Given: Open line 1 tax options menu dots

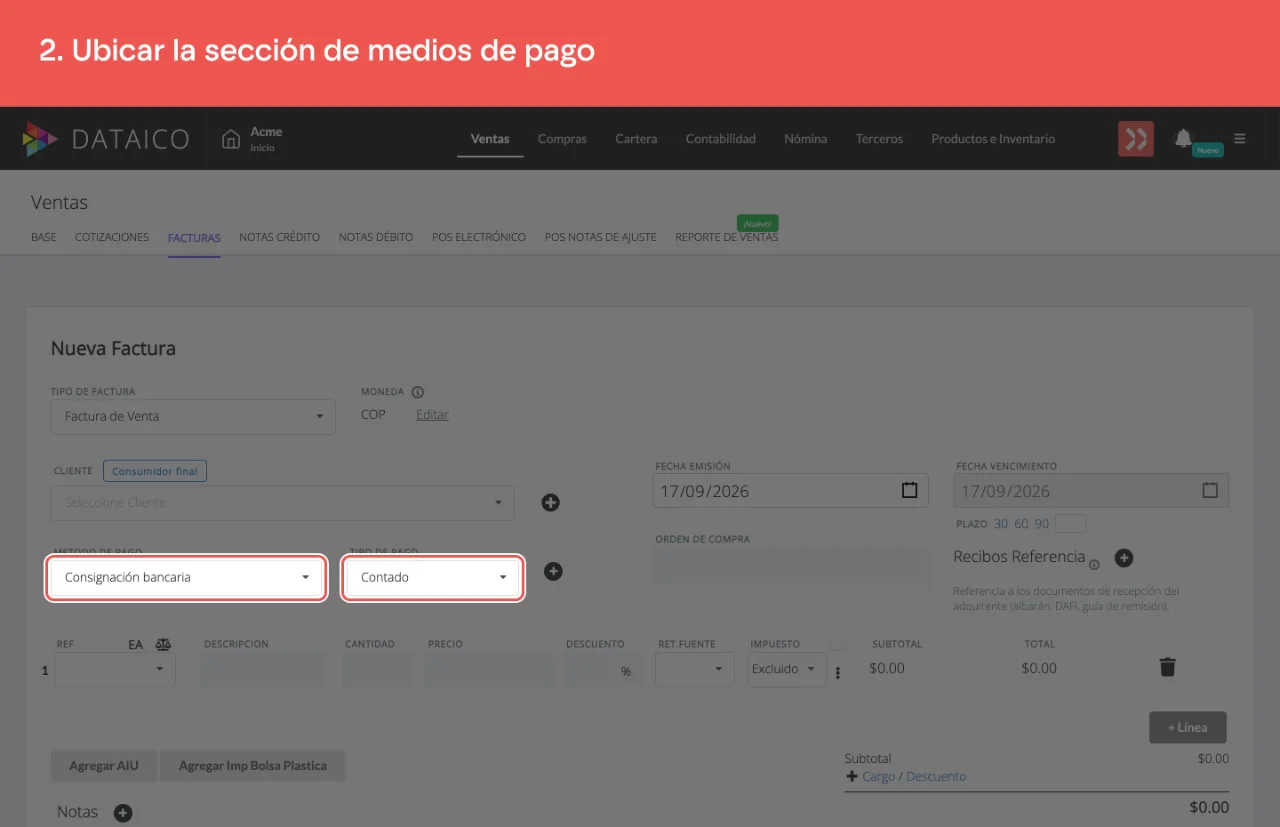Looking at the screenshot, I should [x=838, y=673].
